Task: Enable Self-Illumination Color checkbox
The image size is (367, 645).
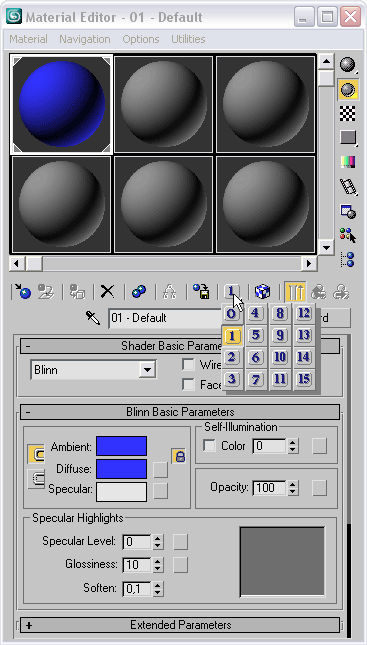Action: [209, 446]
